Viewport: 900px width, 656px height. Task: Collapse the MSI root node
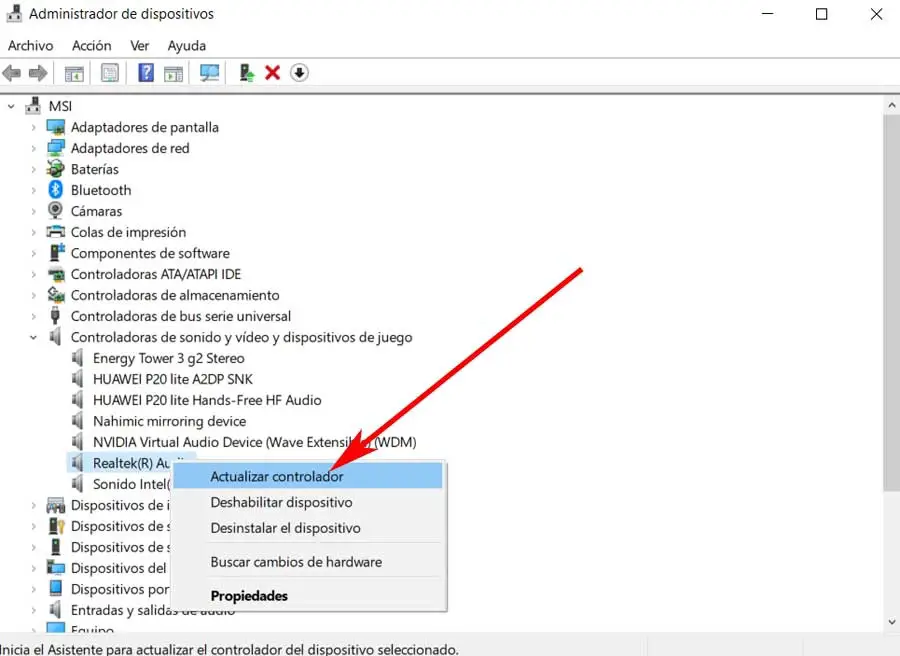point(11,106)
